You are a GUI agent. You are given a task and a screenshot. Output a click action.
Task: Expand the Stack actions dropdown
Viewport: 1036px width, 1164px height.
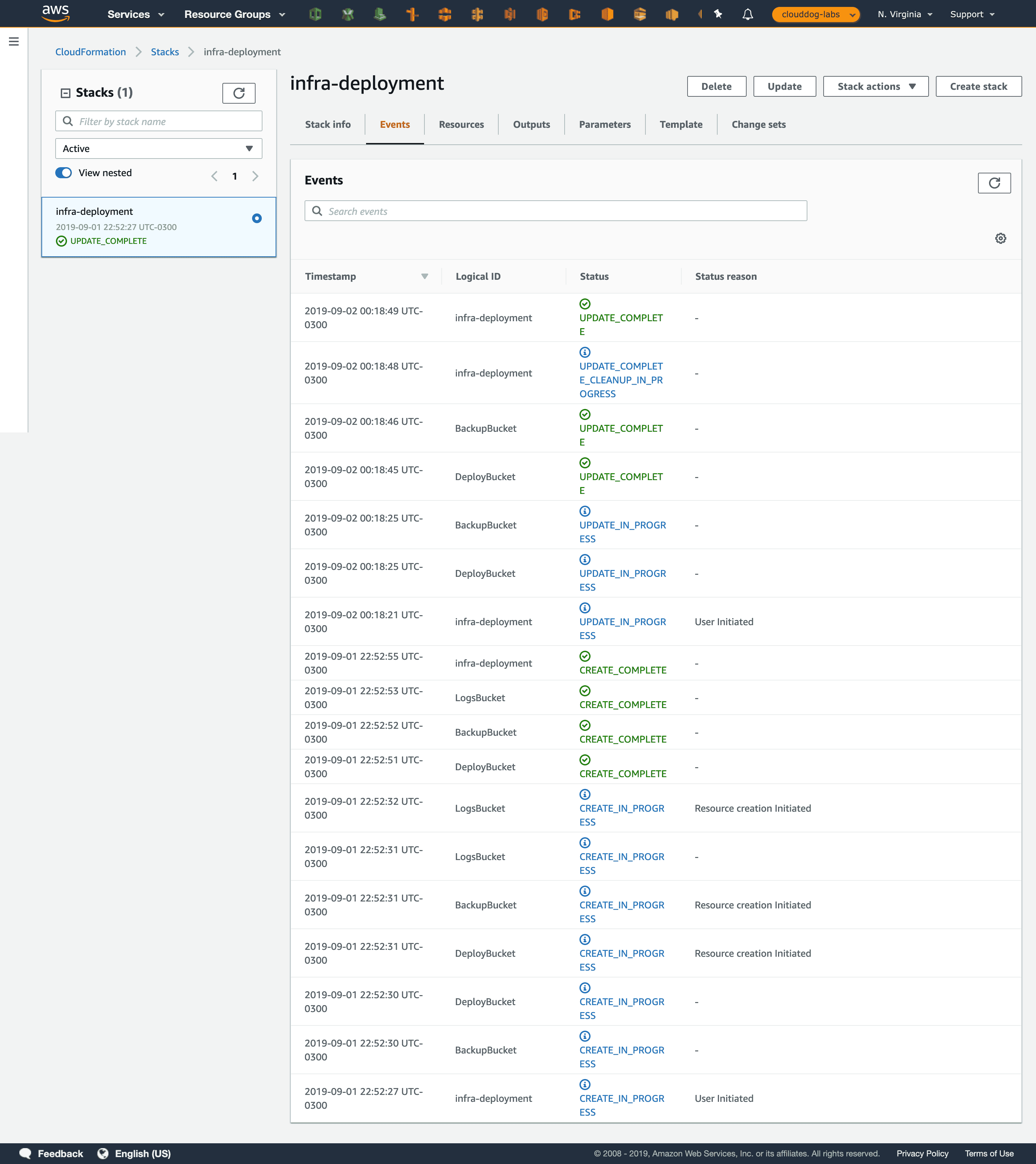875,87
